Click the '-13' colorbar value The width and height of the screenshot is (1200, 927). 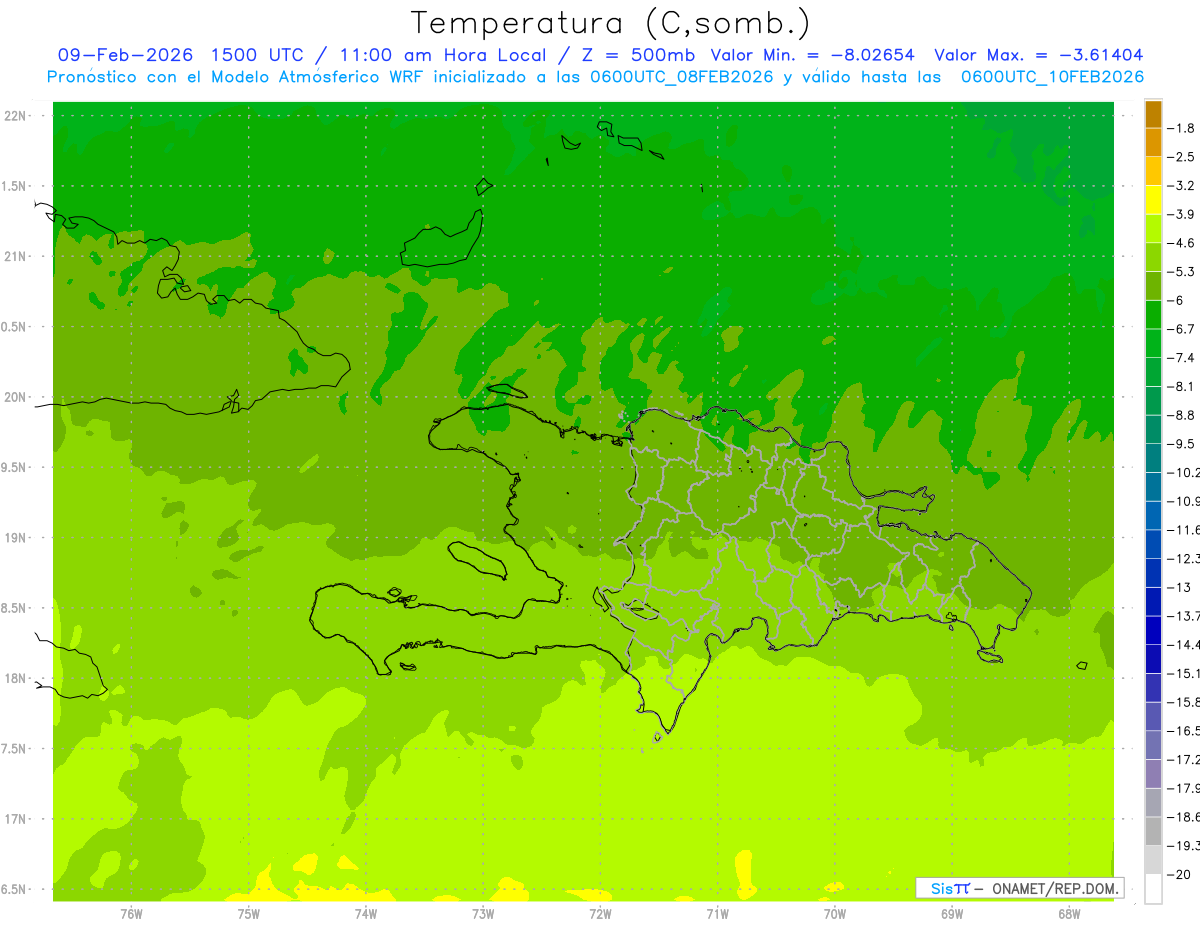tap(1181, 587)
